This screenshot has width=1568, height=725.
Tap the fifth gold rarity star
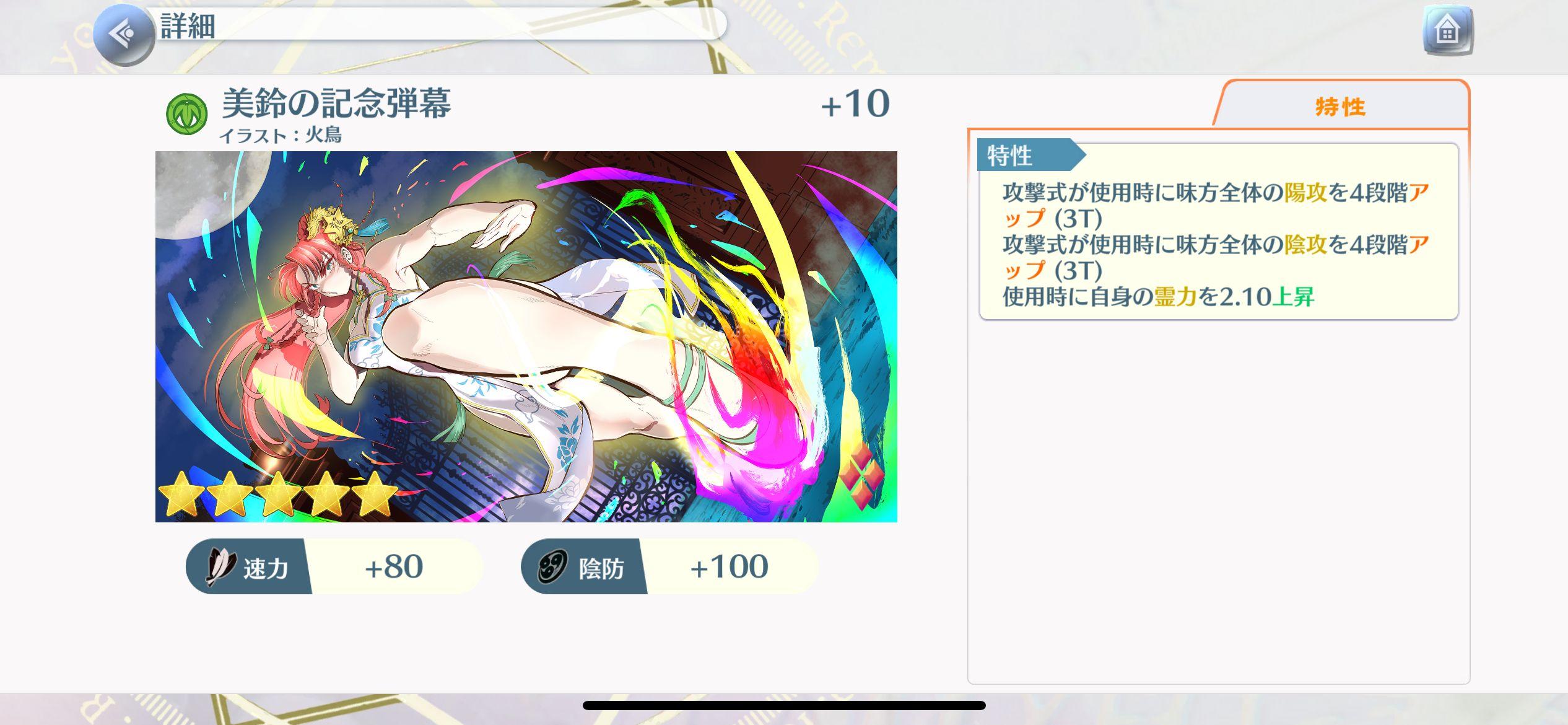pyautogui.click(x=375, y=494)
